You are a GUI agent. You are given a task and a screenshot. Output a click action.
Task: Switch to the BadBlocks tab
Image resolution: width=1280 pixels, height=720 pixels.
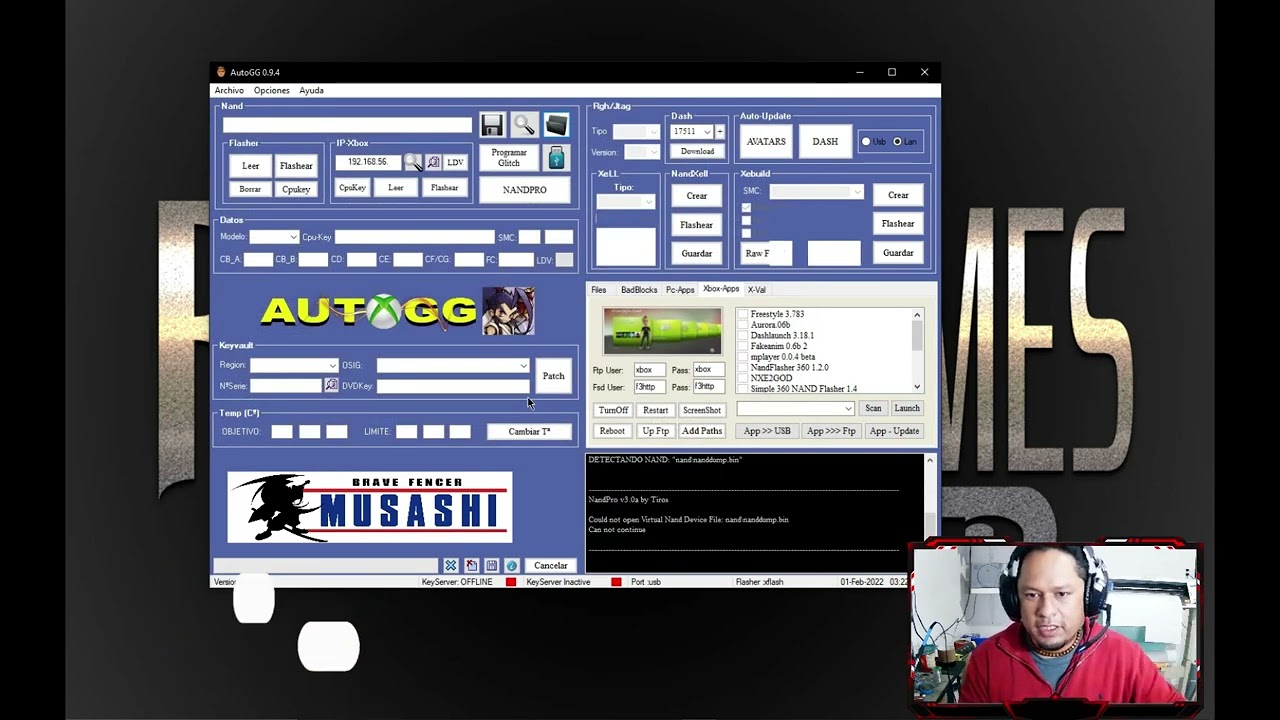pyautogui.click(x=639, y=290)
